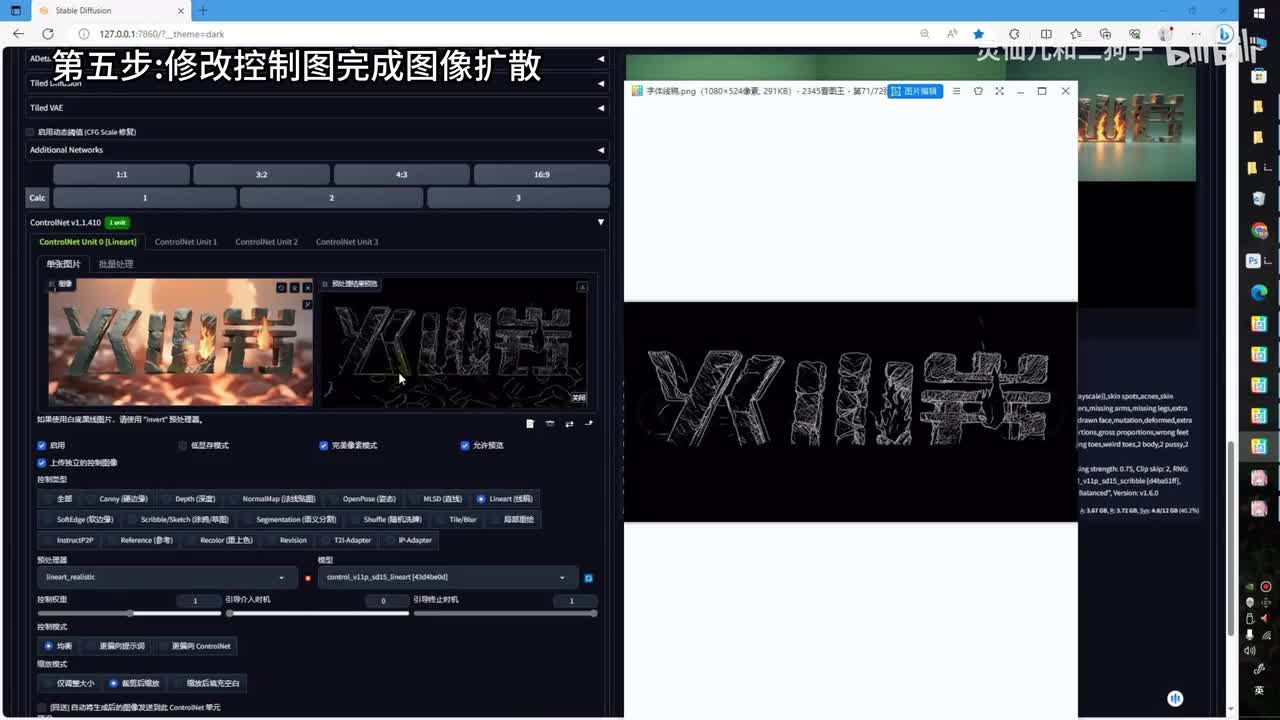
Task: Collapse the ControlNet v1.1.410 section
Action: click(600, 222)
